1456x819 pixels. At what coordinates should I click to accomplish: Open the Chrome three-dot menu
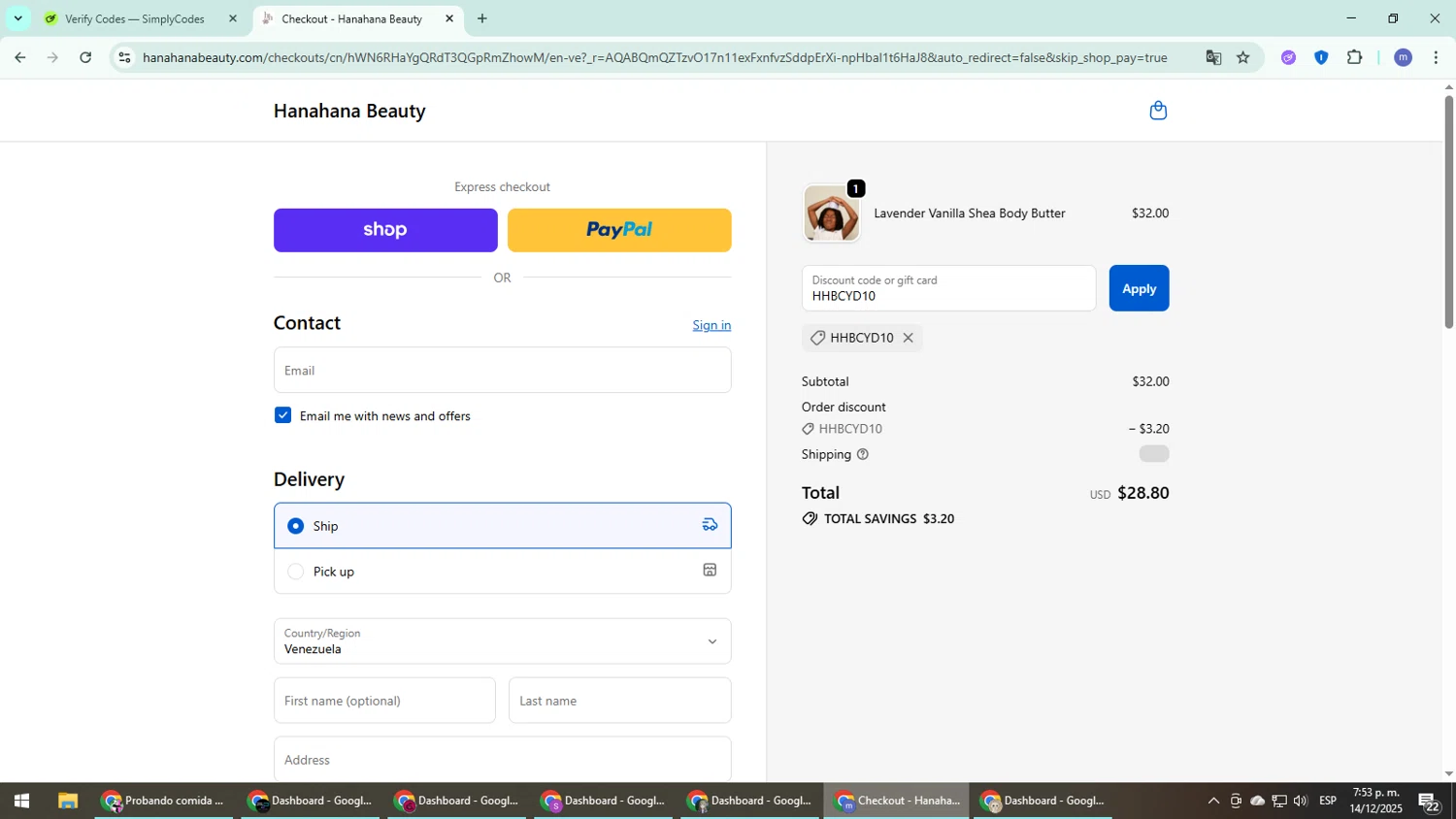click(x=1436, y=57)
